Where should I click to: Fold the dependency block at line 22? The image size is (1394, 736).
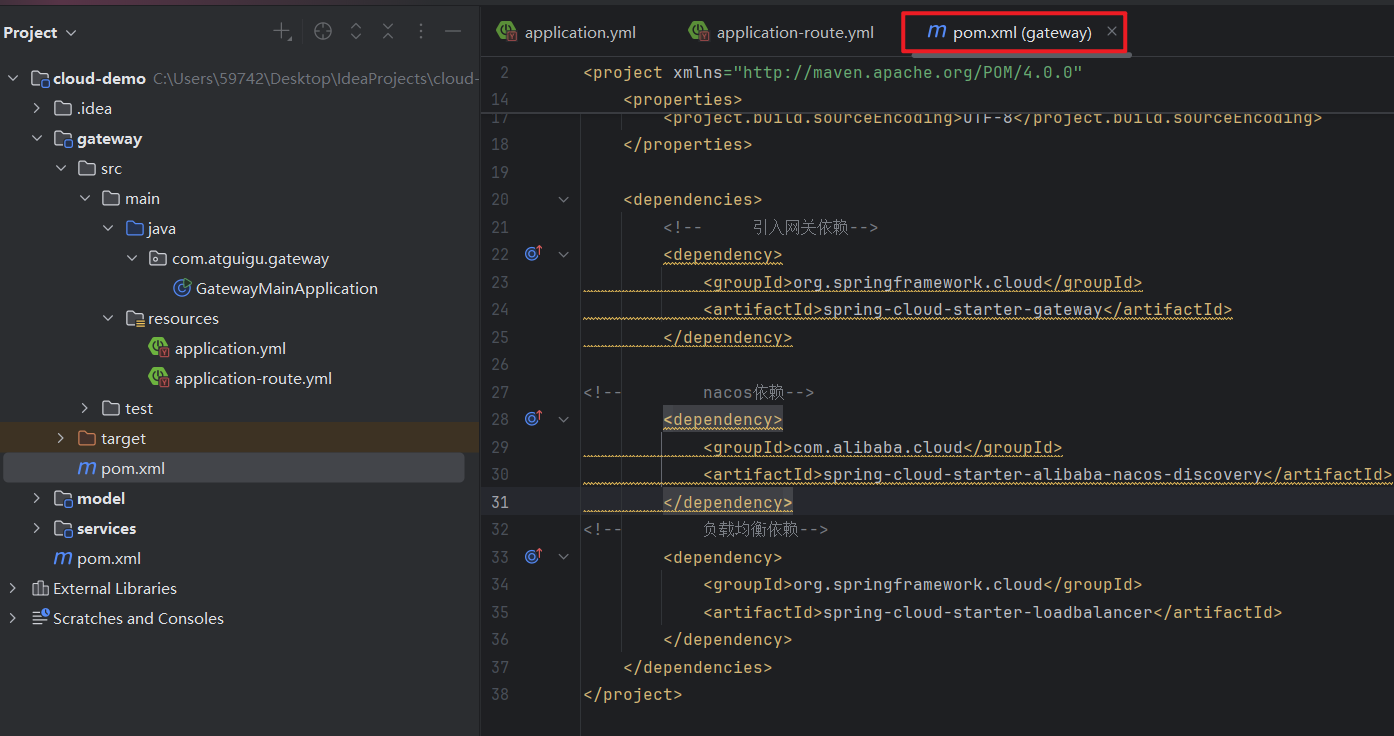[564, 254]
